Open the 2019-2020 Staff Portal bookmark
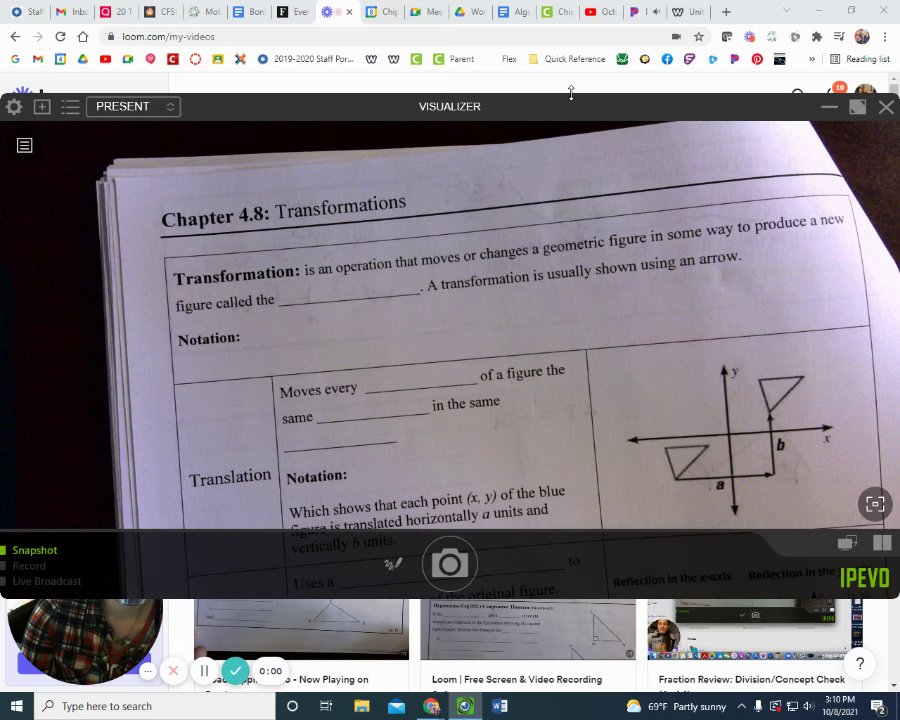This screenshot has width=900, height=720. pyautogui.click(x=306, y=59)
